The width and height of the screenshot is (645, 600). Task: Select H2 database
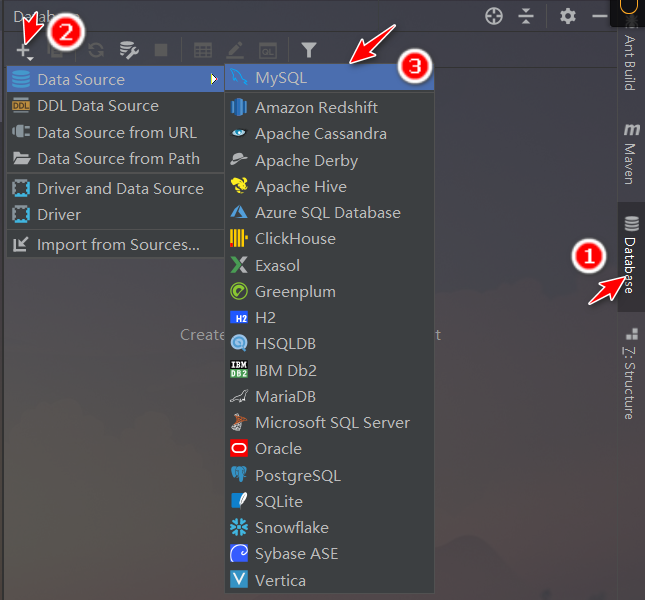(329, 317)
